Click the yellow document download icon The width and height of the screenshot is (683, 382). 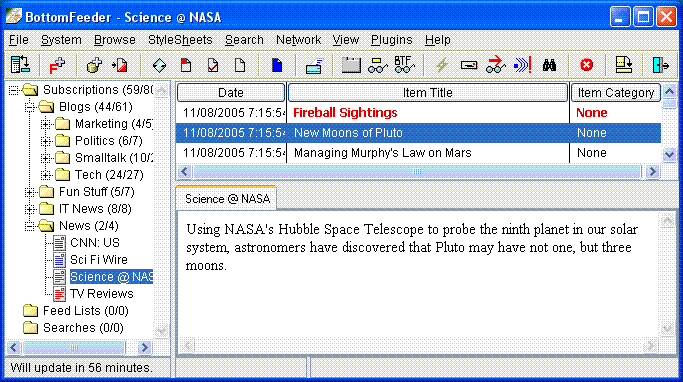pos(623,65)
